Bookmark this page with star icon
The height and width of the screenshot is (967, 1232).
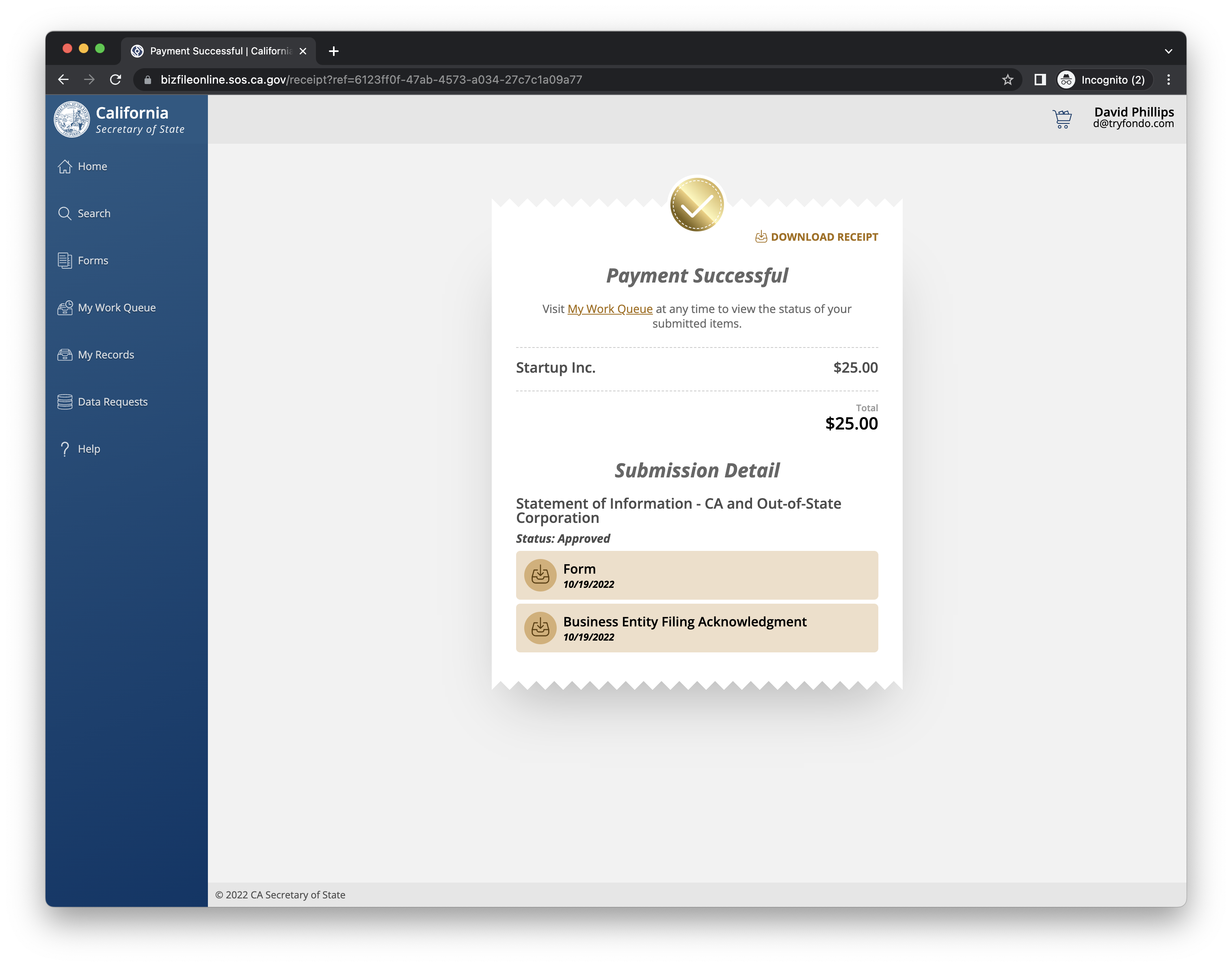(1007, 80)
